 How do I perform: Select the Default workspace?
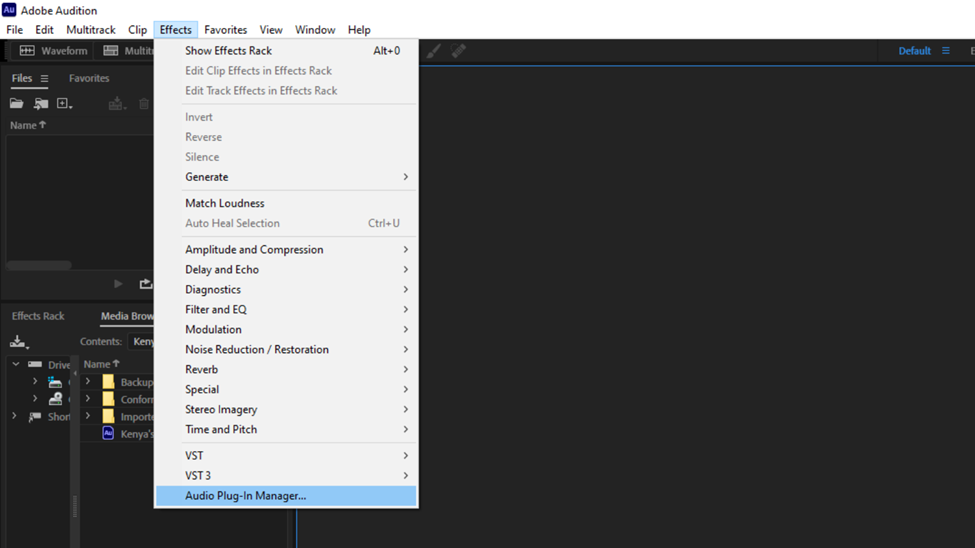[x=914, y=51]
